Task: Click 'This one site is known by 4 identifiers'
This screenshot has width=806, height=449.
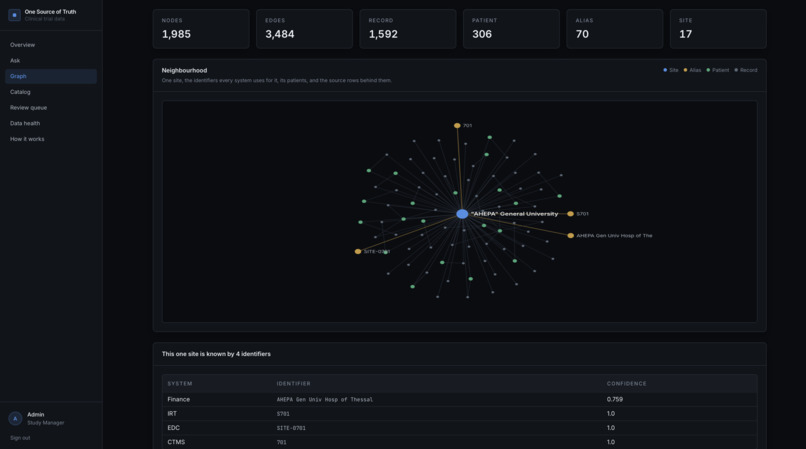Action: click(216, 354)
